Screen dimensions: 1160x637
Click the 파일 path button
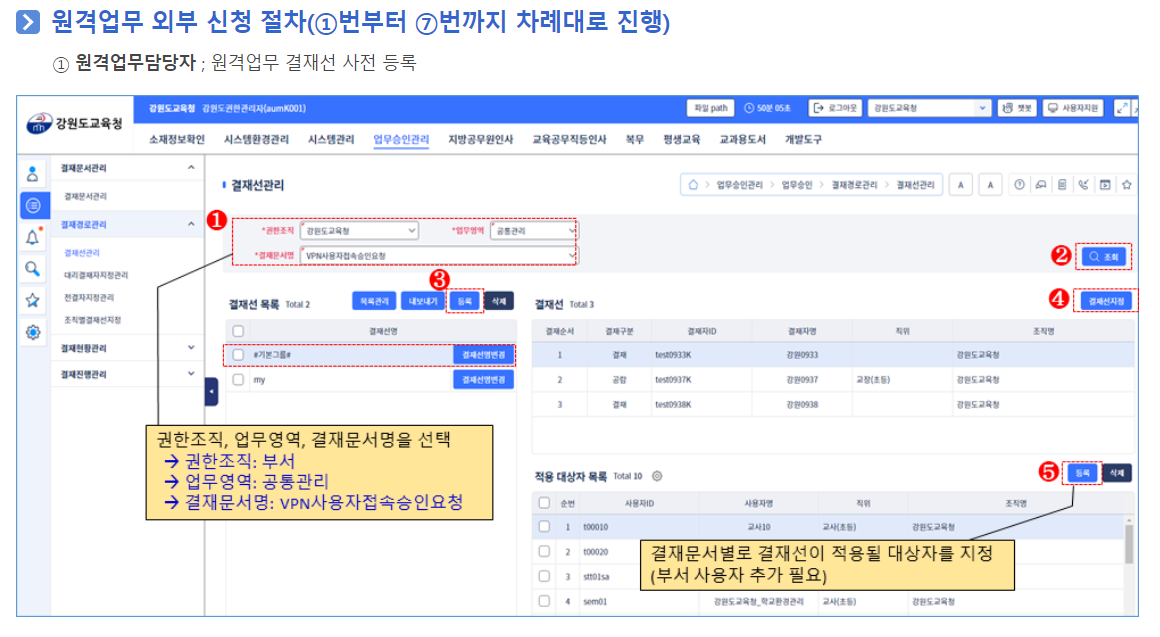point(711,108)
